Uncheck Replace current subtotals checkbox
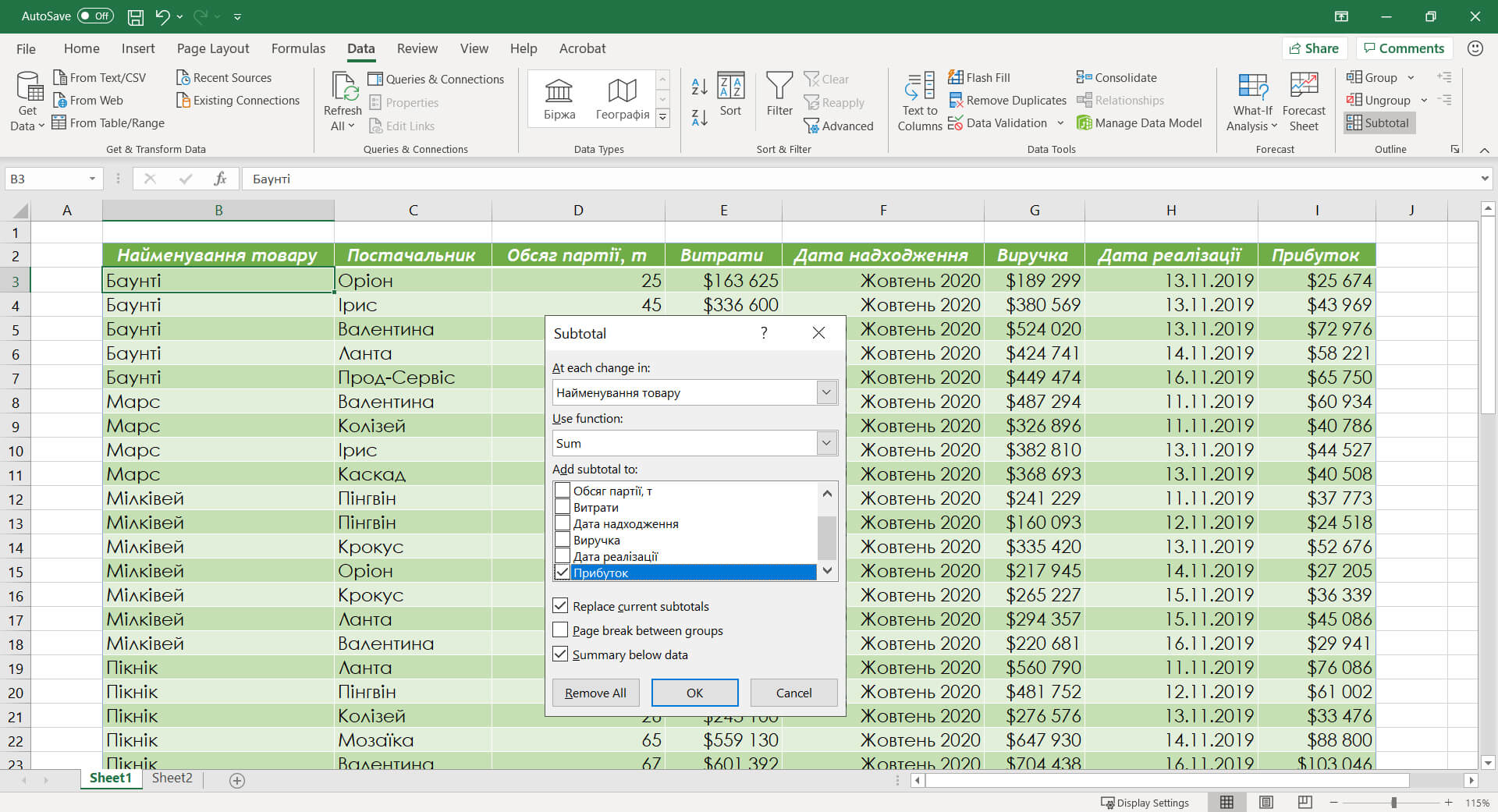 coord(560,606)
